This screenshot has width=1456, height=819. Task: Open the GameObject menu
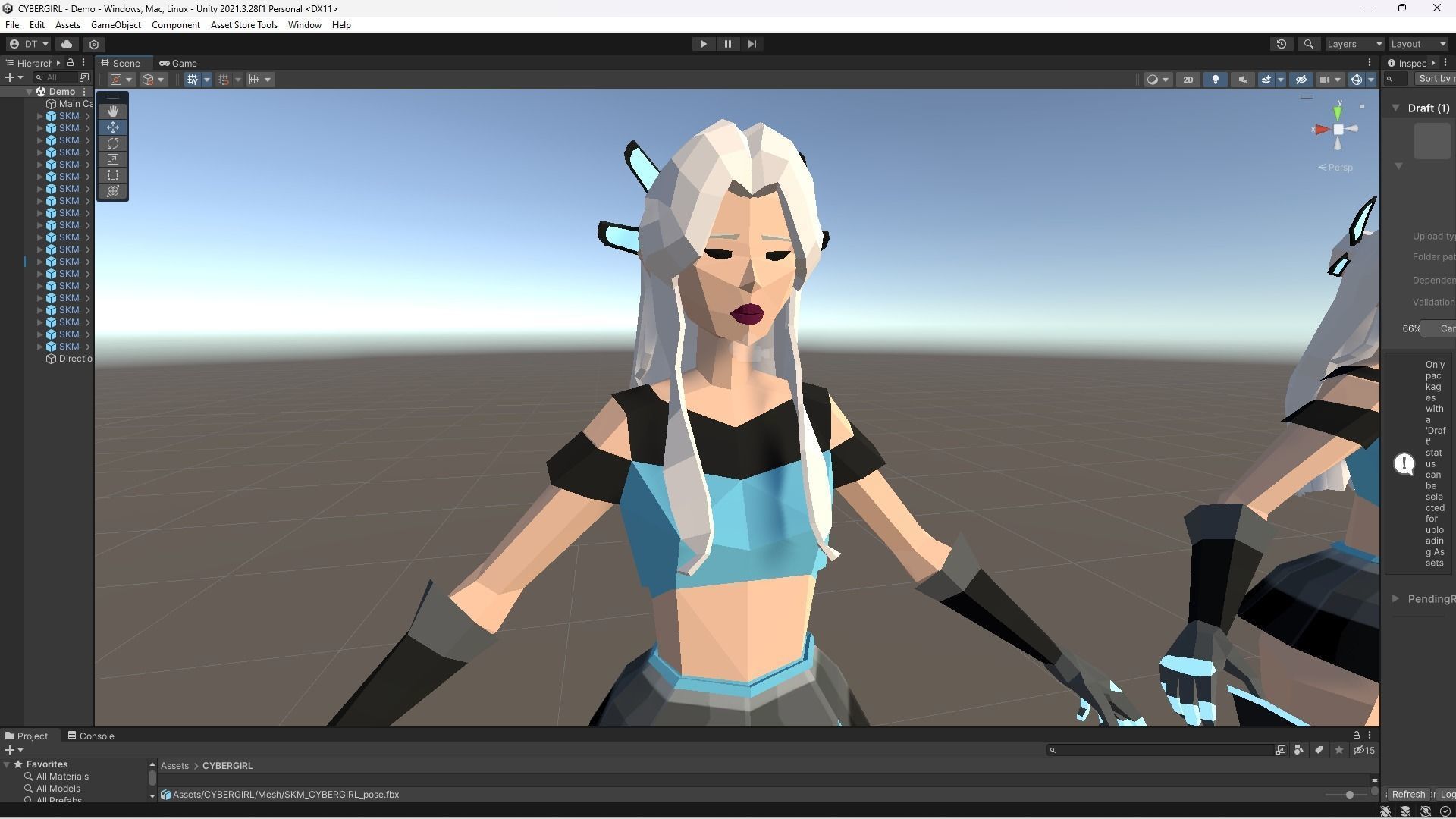[x=116, y=25]
